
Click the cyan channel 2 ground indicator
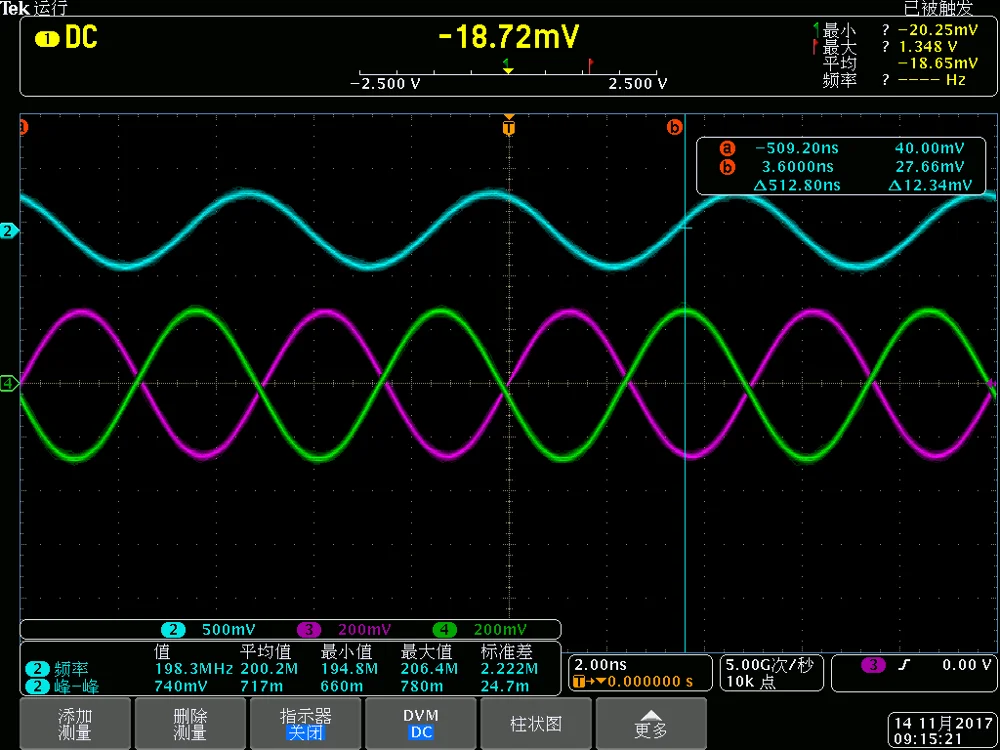coord(9,231)
